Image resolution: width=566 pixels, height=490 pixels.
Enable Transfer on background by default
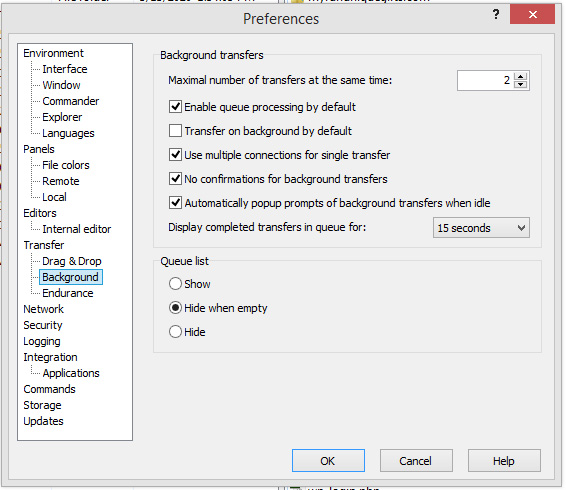175,131
